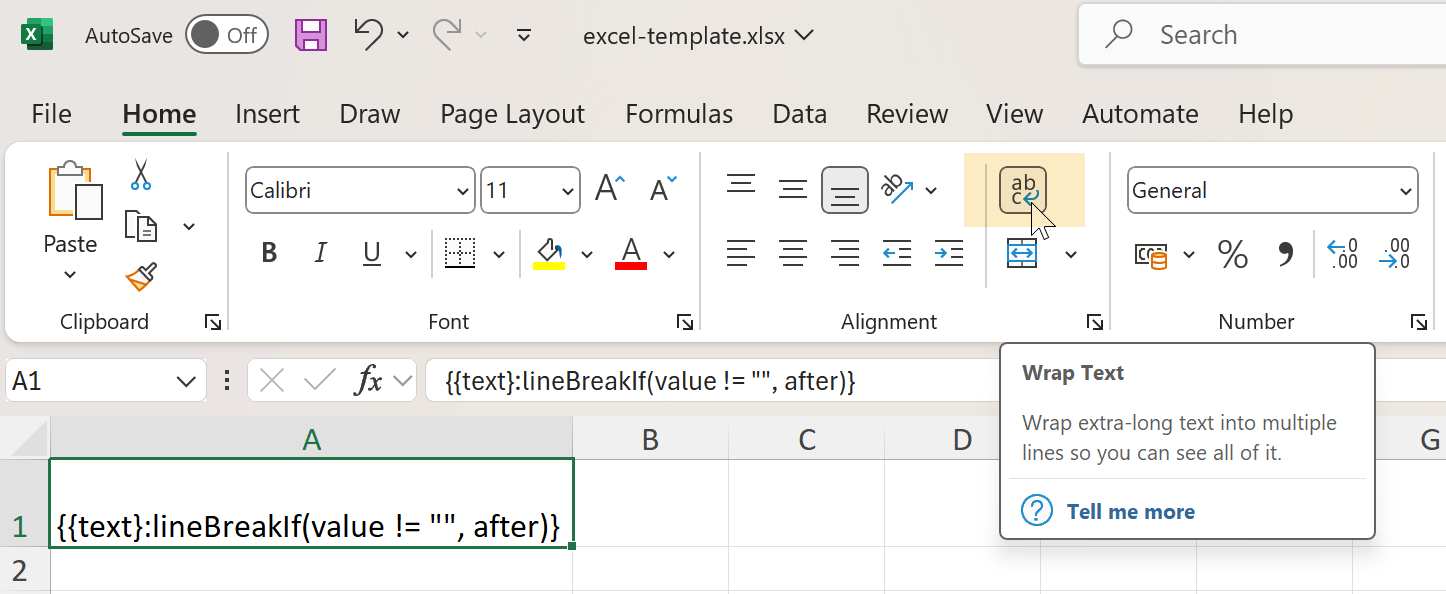Click the Insert Function fx icon
The image size is (1446, 594).
click(370, 381)
